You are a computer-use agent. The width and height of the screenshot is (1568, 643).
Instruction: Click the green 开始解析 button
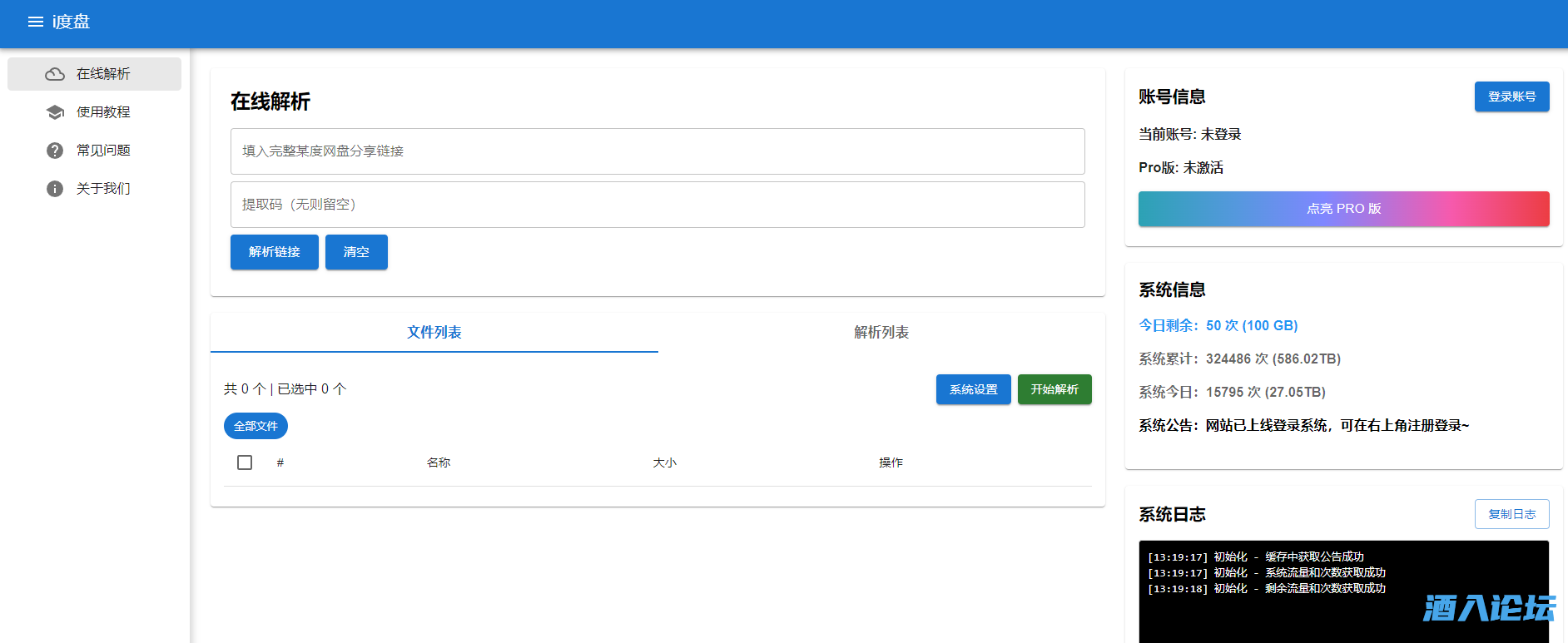[1054, 389]
